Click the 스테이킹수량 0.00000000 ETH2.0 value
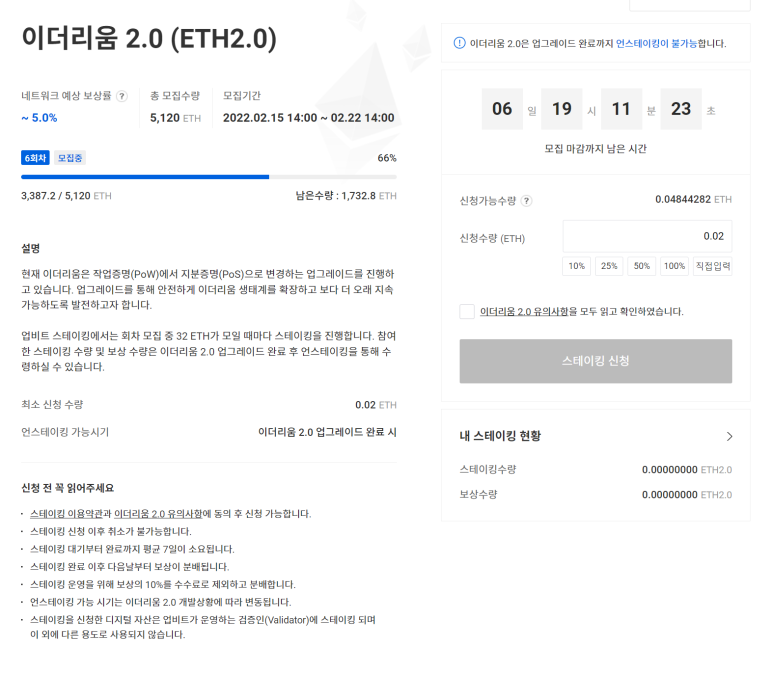Screen dimensions: 773x673 click(687, 470)
